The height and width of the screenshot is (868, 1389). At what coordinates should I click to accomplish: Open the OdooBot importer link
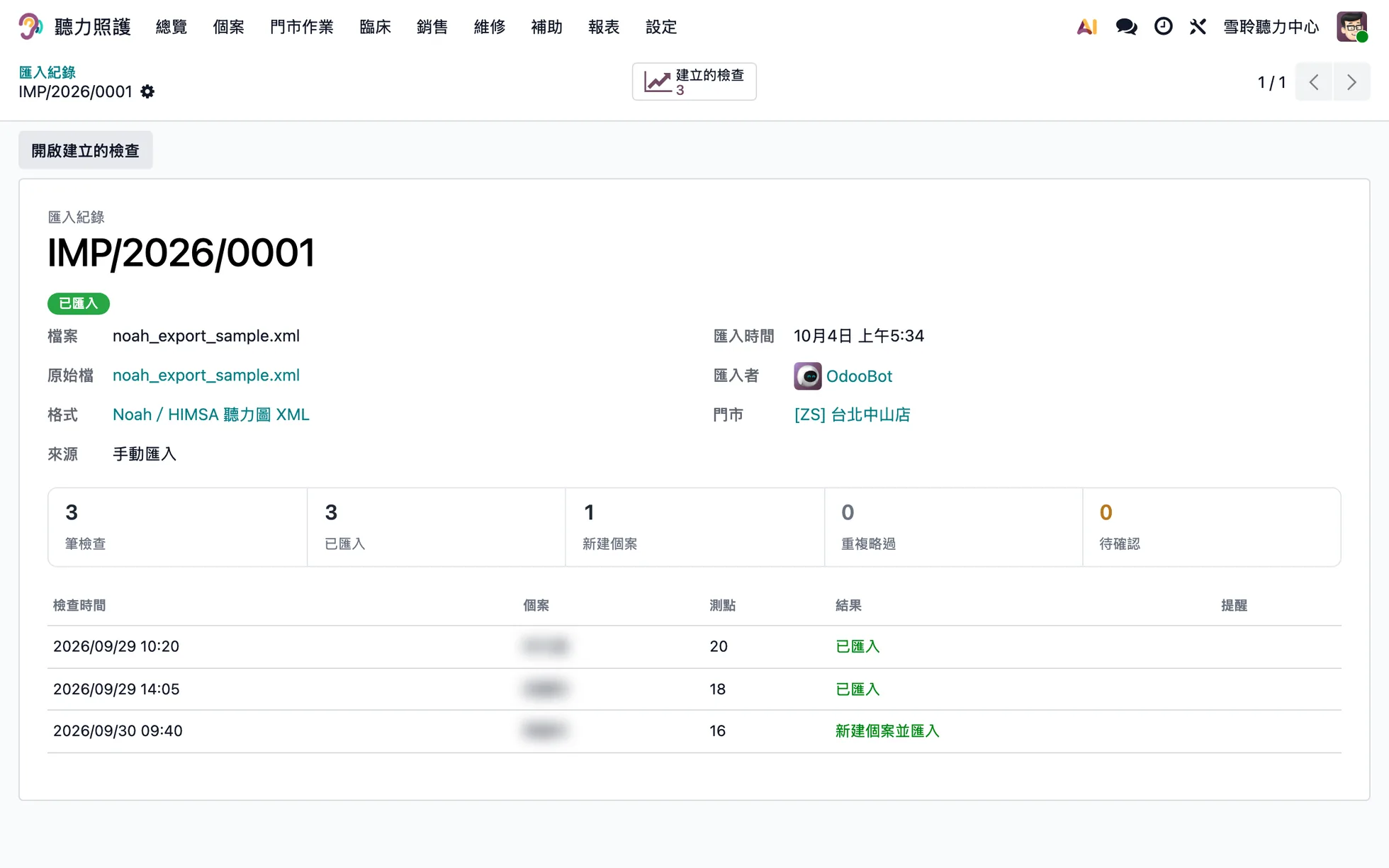859,376
